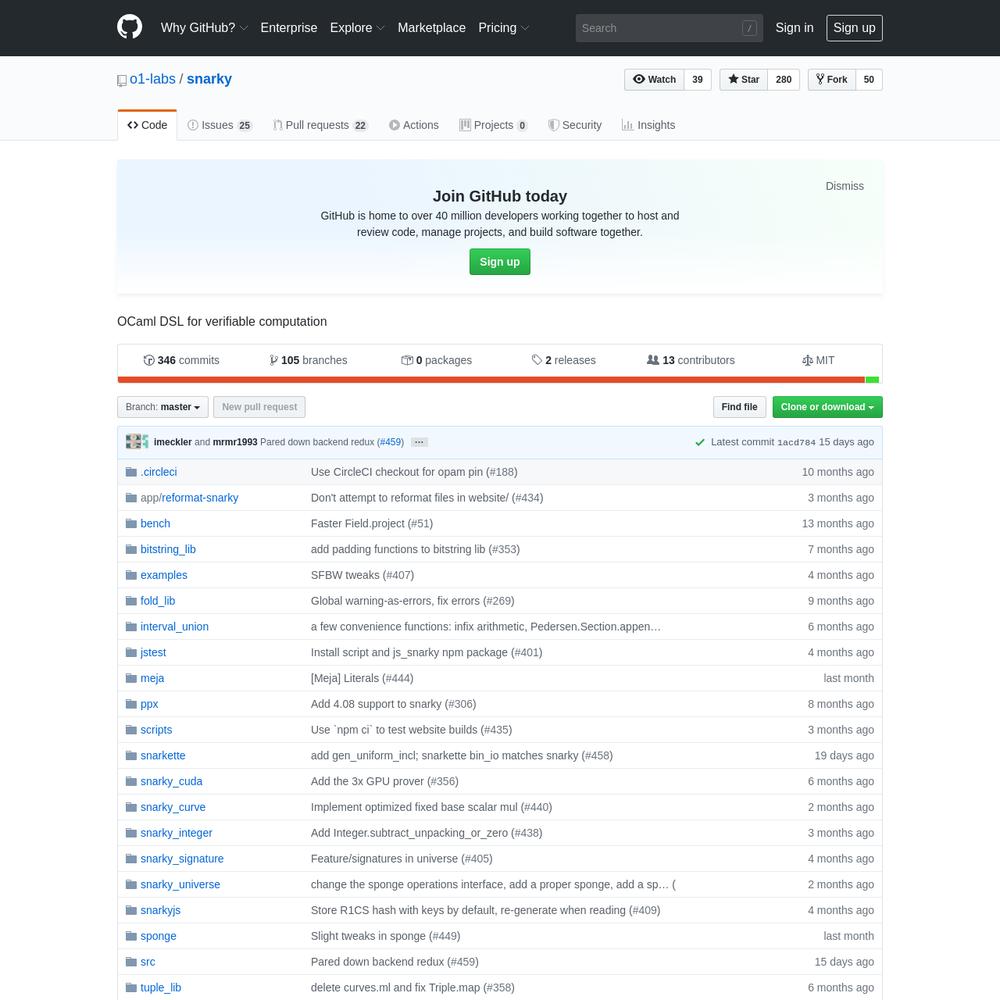Click the commit author avatars
This screenshot has width=1000, height=1000.
pos(137,441)
